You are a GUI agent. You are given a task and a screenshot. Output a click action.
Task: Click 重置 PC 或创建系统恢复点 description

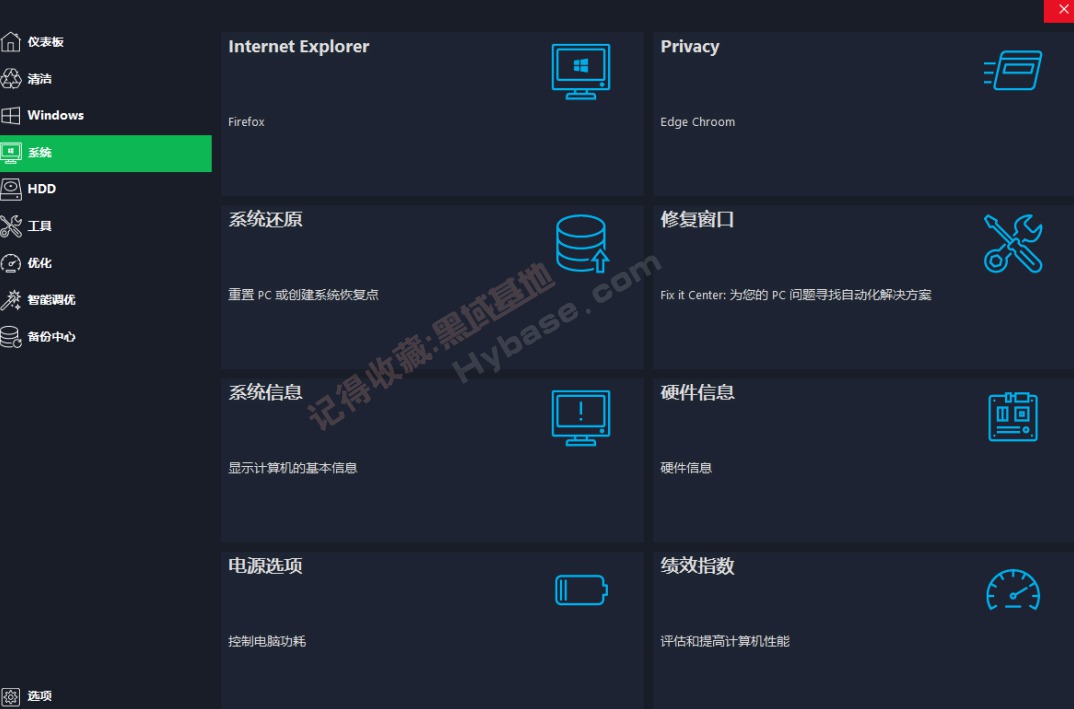[x=303, y=295]
